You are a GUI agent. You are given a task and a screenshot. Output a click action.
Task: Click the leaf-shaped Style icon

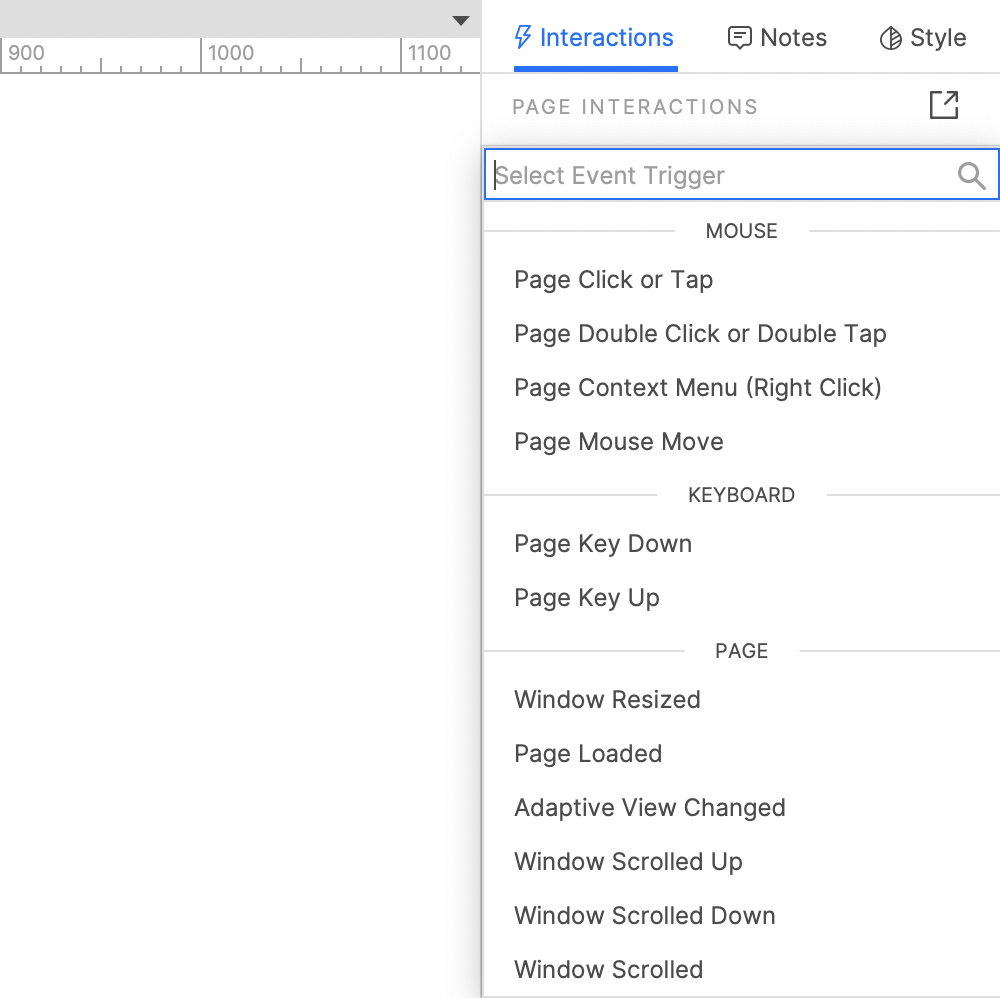[890, 38]
